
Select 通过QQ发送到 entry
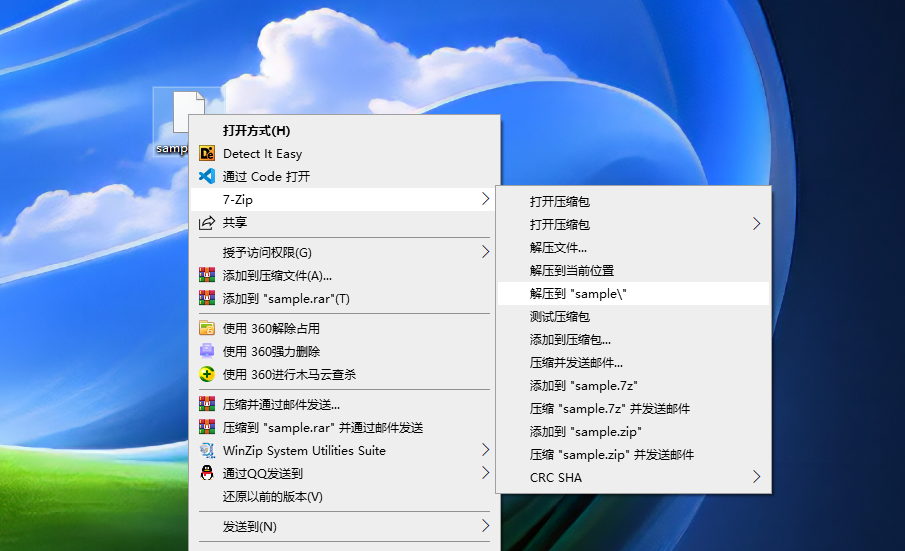point(345,474)
